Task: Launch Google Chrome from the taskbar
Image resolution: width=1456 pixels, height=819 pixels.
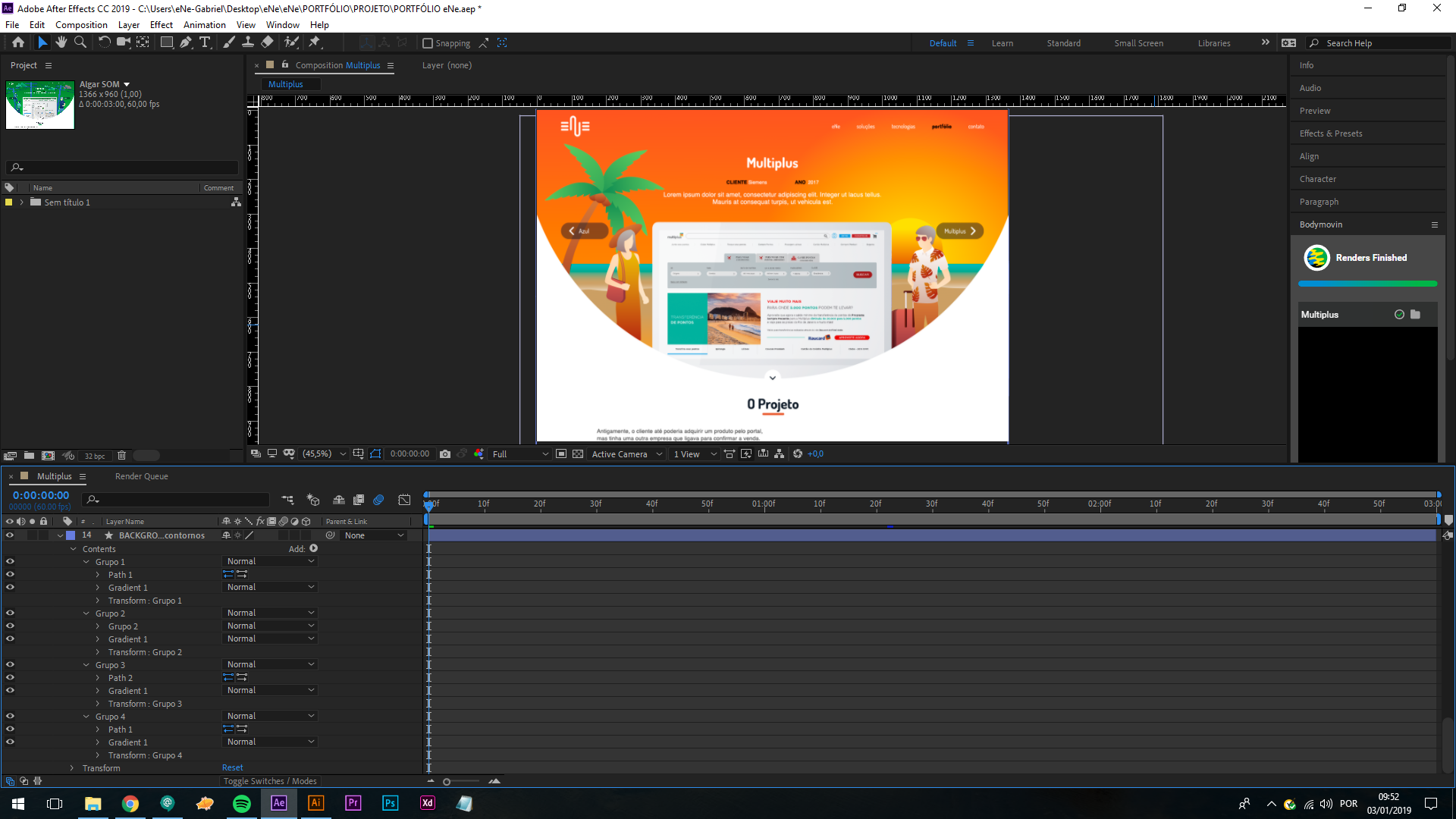Action: pyautogui.click(x=130, y=803)
